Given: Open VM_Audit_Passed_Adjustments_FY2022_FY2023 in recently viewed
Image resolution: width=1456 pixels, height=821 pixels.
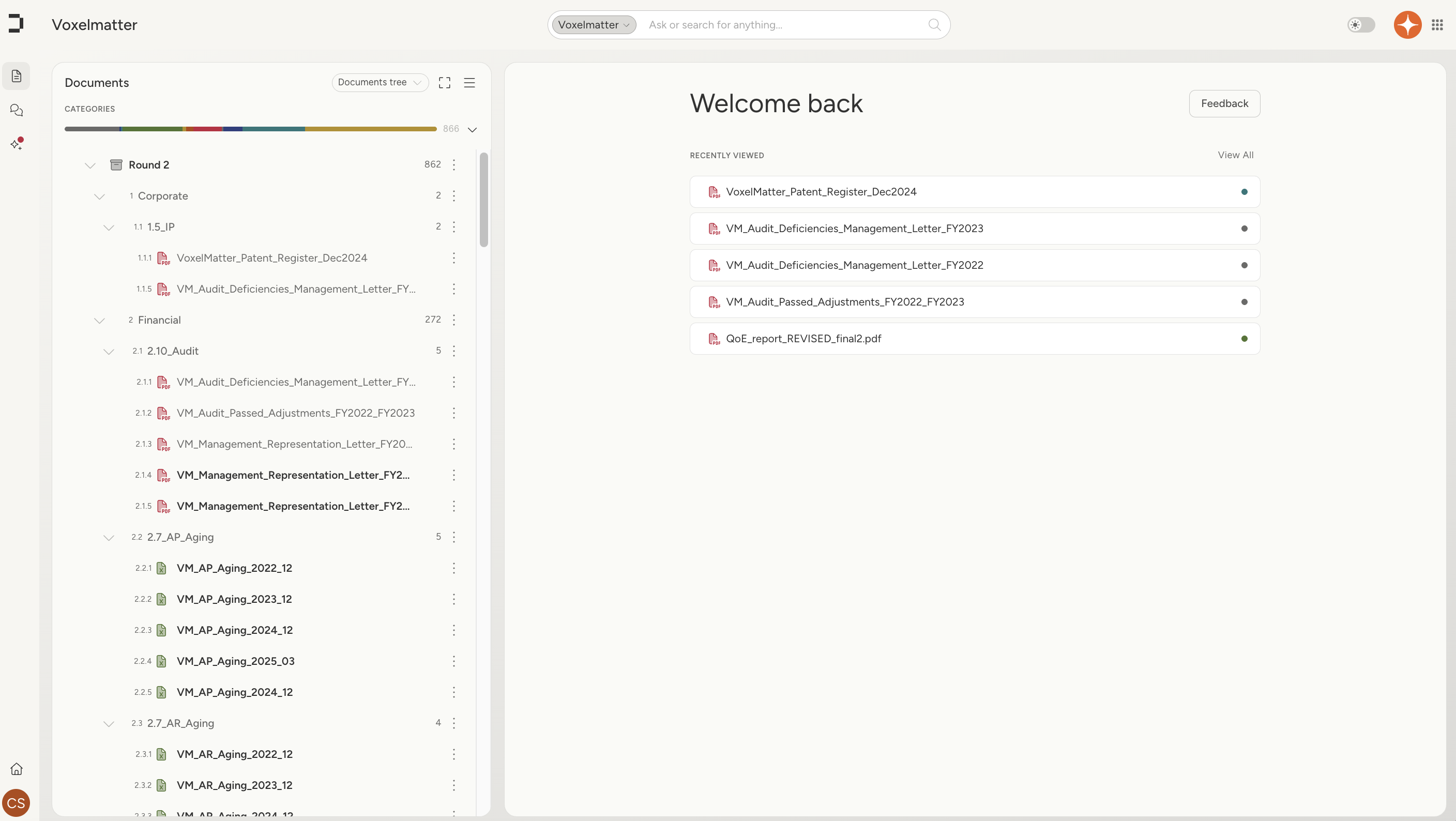Looking at the screenshot, I should pos(975,302).
